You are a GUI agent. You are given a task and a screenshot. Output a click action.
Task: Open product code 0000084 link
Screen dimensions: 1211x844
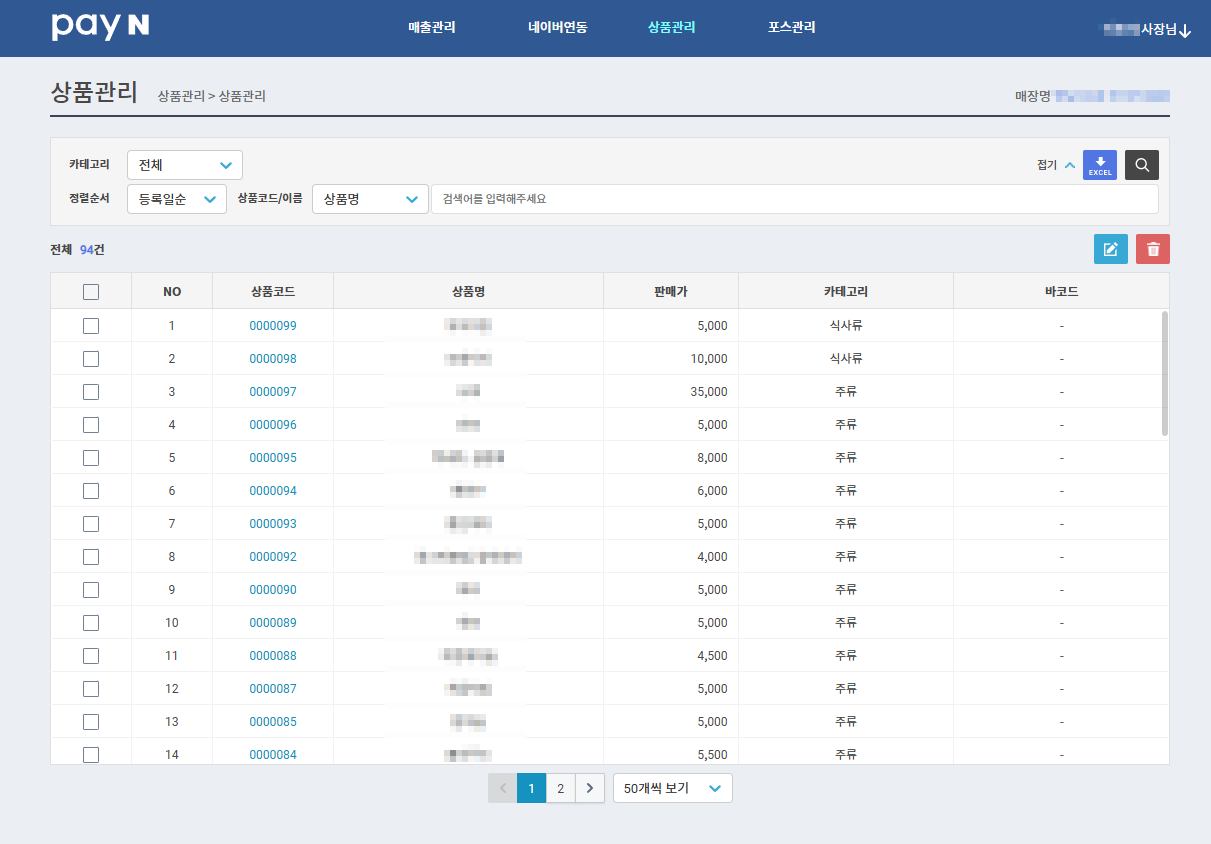coord(273,755)
